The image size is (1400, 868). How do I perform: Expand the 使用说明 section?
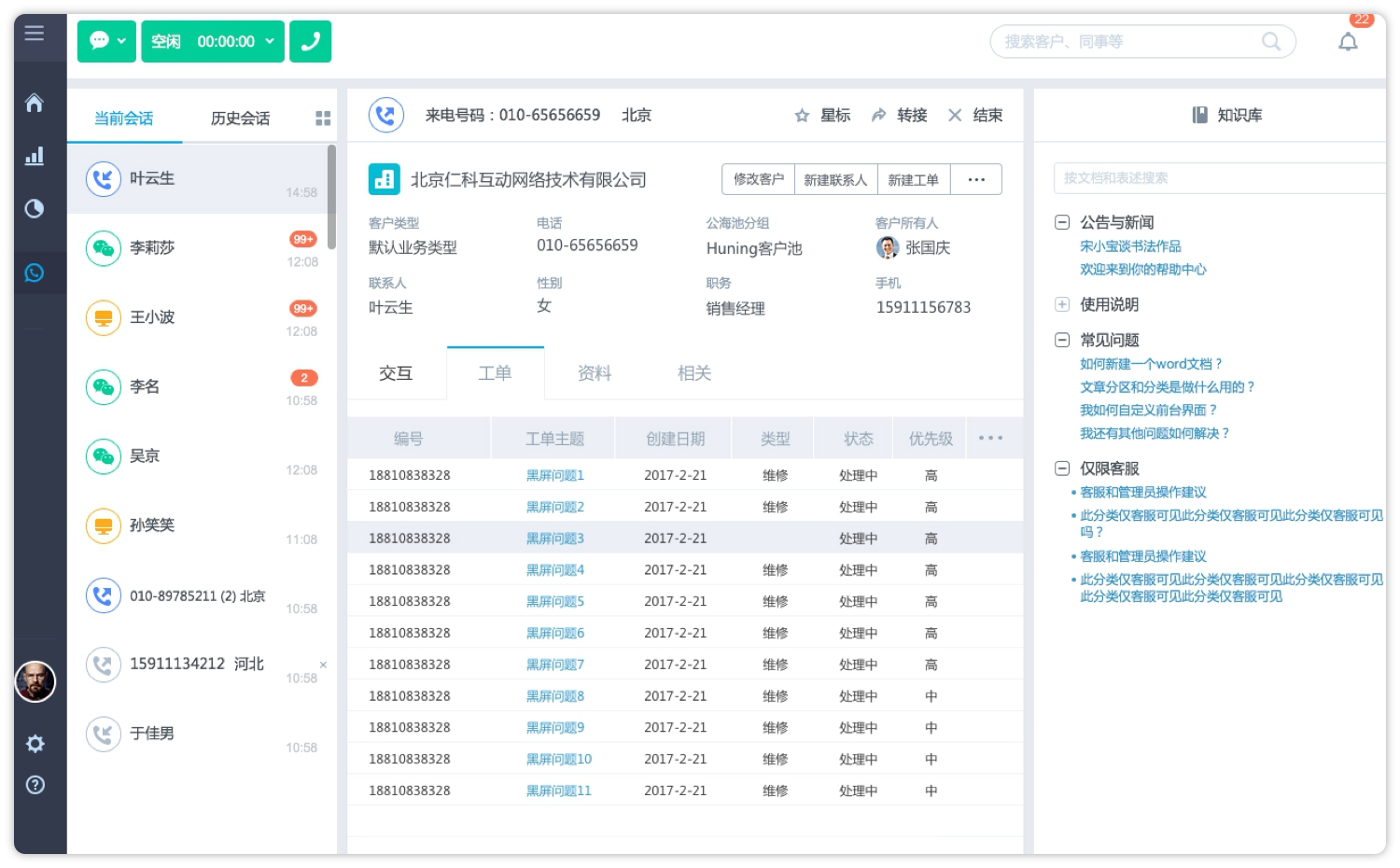[x=1062, y=304]
